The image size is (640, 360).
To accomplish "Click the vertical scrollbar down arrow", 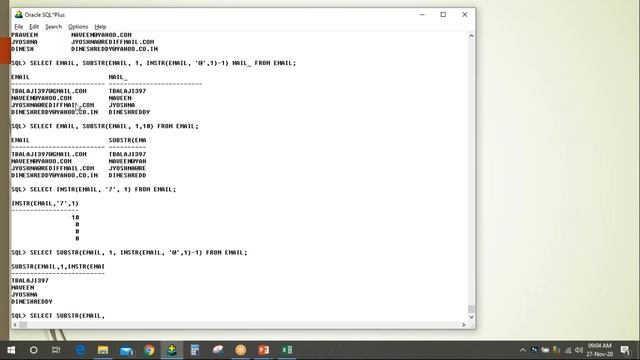I will pos(471,317).
